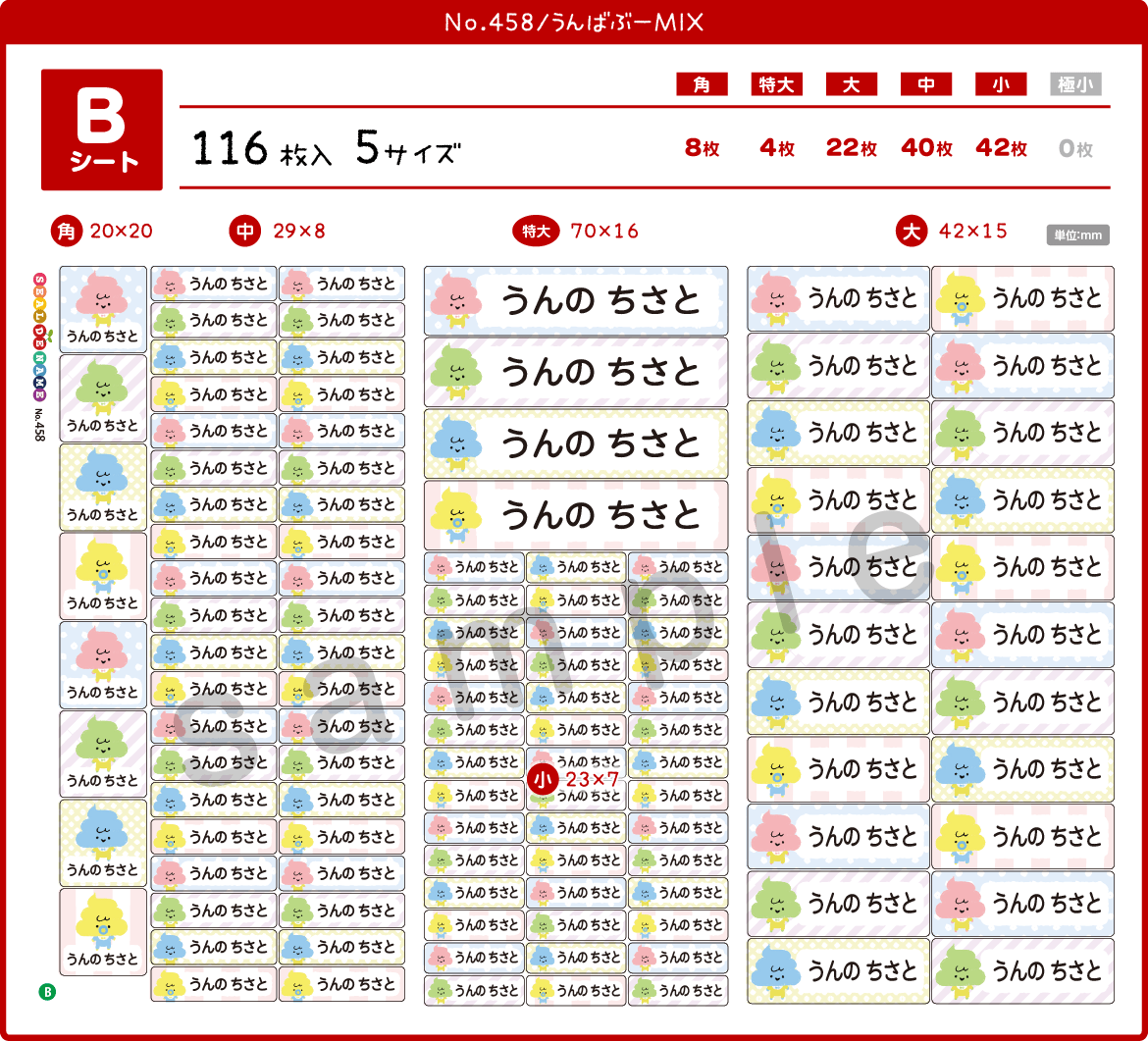Select the 小 size tag in header

tap(1000, 85)
